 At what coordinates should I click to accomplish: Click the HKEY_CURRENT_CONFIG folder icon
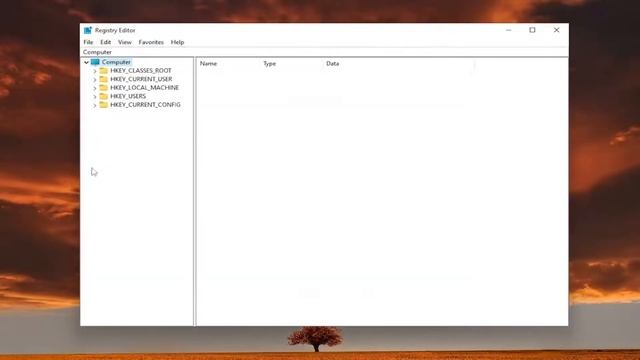click(x=104, y=105)
